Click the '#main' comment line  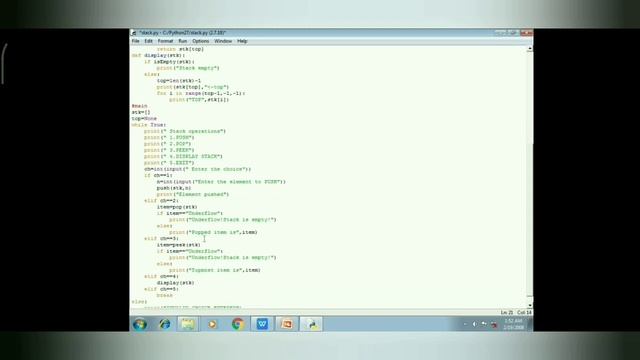pyautogui.click(x=140, y=106)
